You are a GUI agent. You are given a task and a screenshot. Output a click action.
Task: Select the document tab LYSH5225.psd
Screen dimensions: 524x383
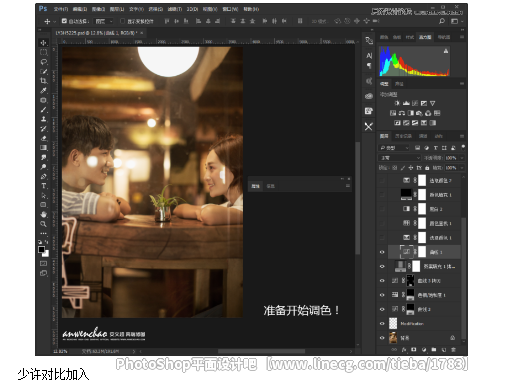97,33
